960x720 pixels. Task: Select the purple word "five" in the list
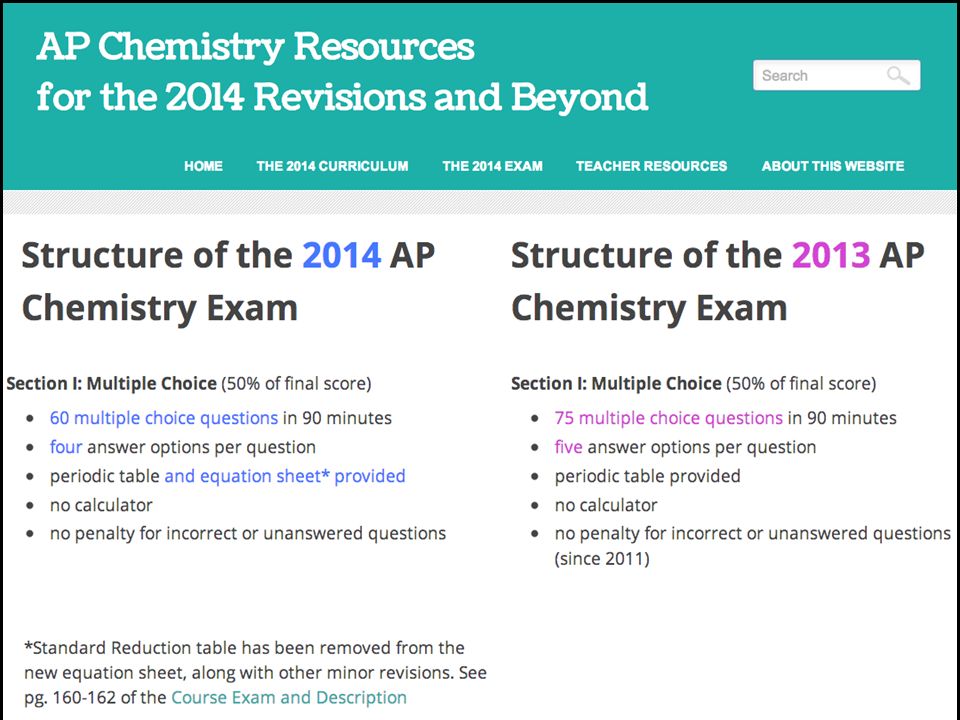pyautogui.click(x=568, y=447)
